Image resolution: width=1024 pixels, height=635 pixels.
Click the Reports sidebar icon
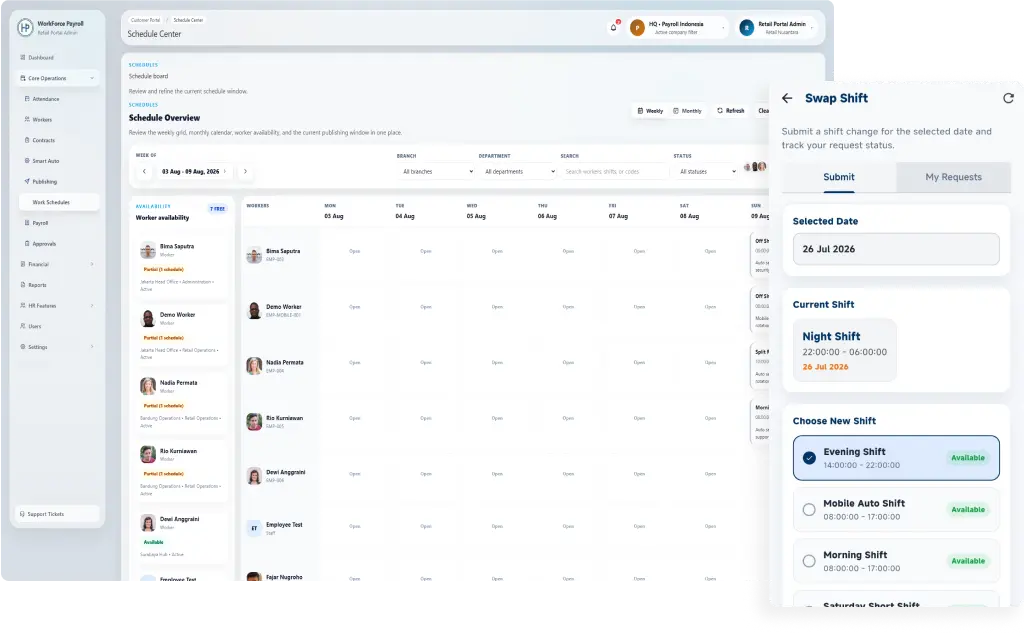click(x=23, y=285)
